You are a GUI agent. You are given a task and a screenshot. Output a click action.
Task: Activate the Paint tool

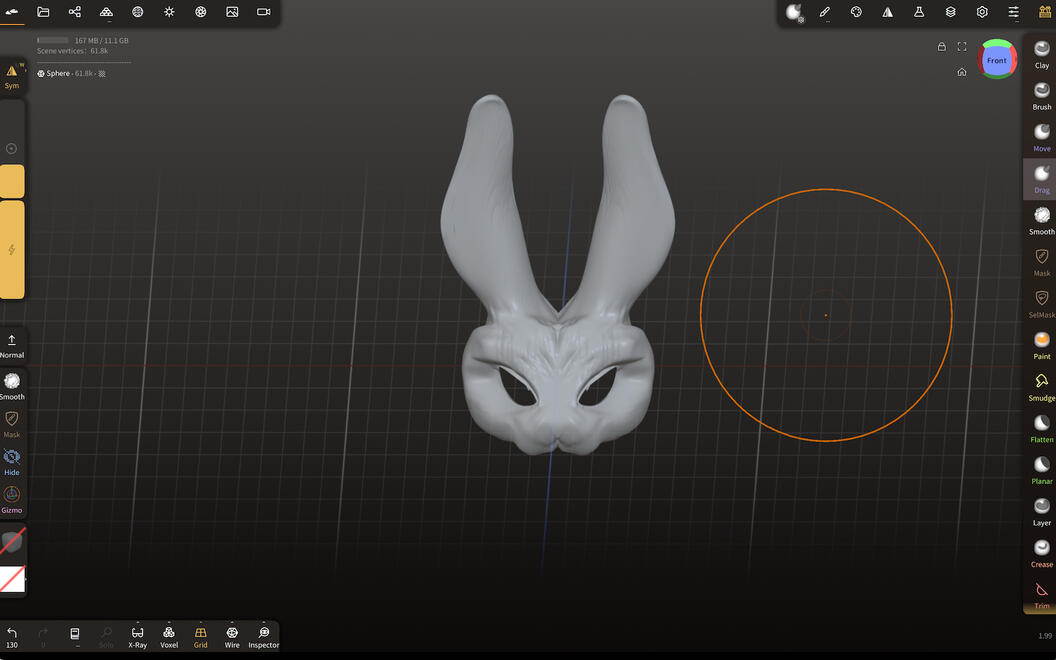point(1042,345)
